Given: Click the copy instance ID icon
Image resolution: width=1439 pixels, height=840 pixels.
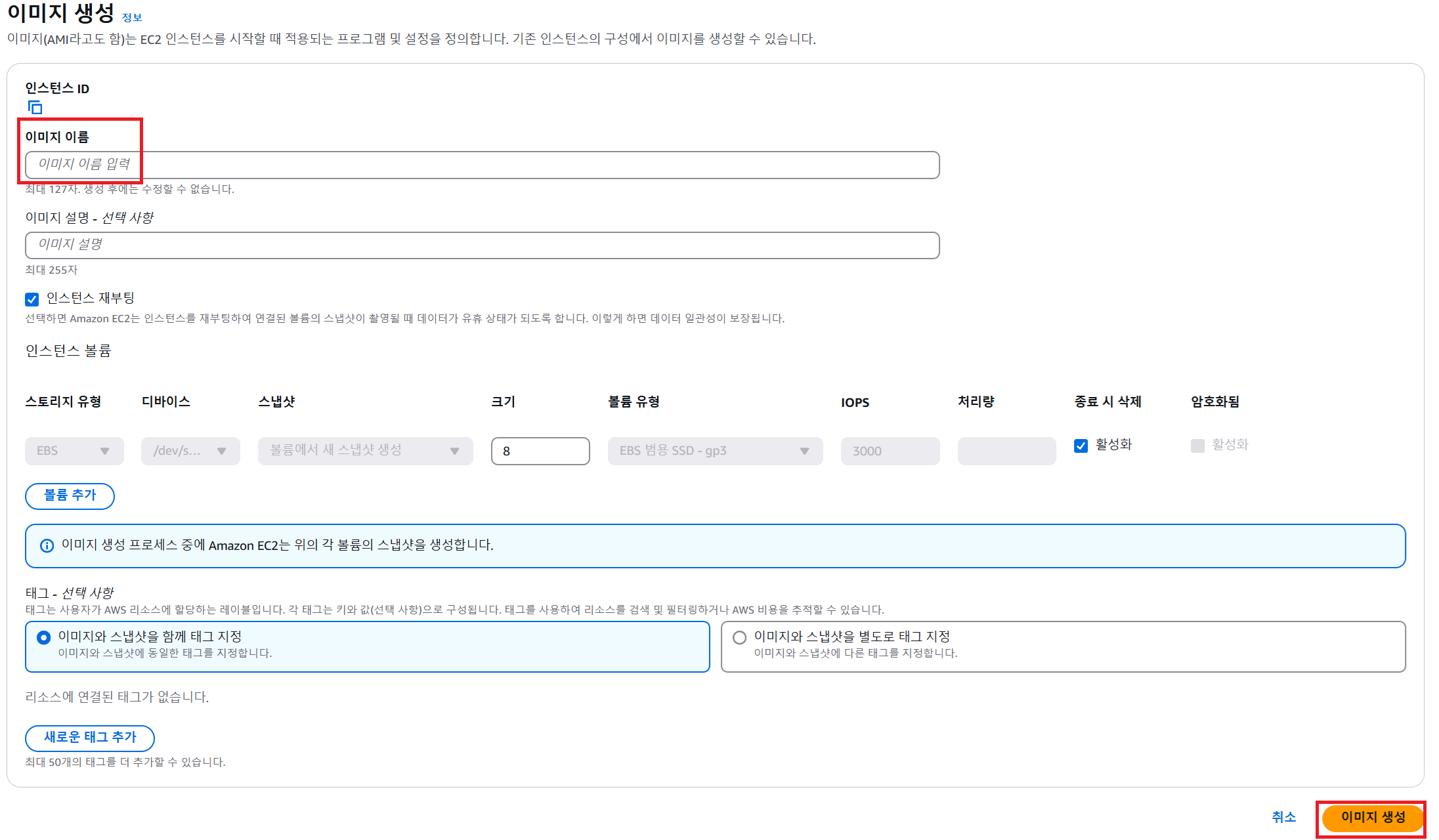Looking at the screenshot, I should point(35,107).
